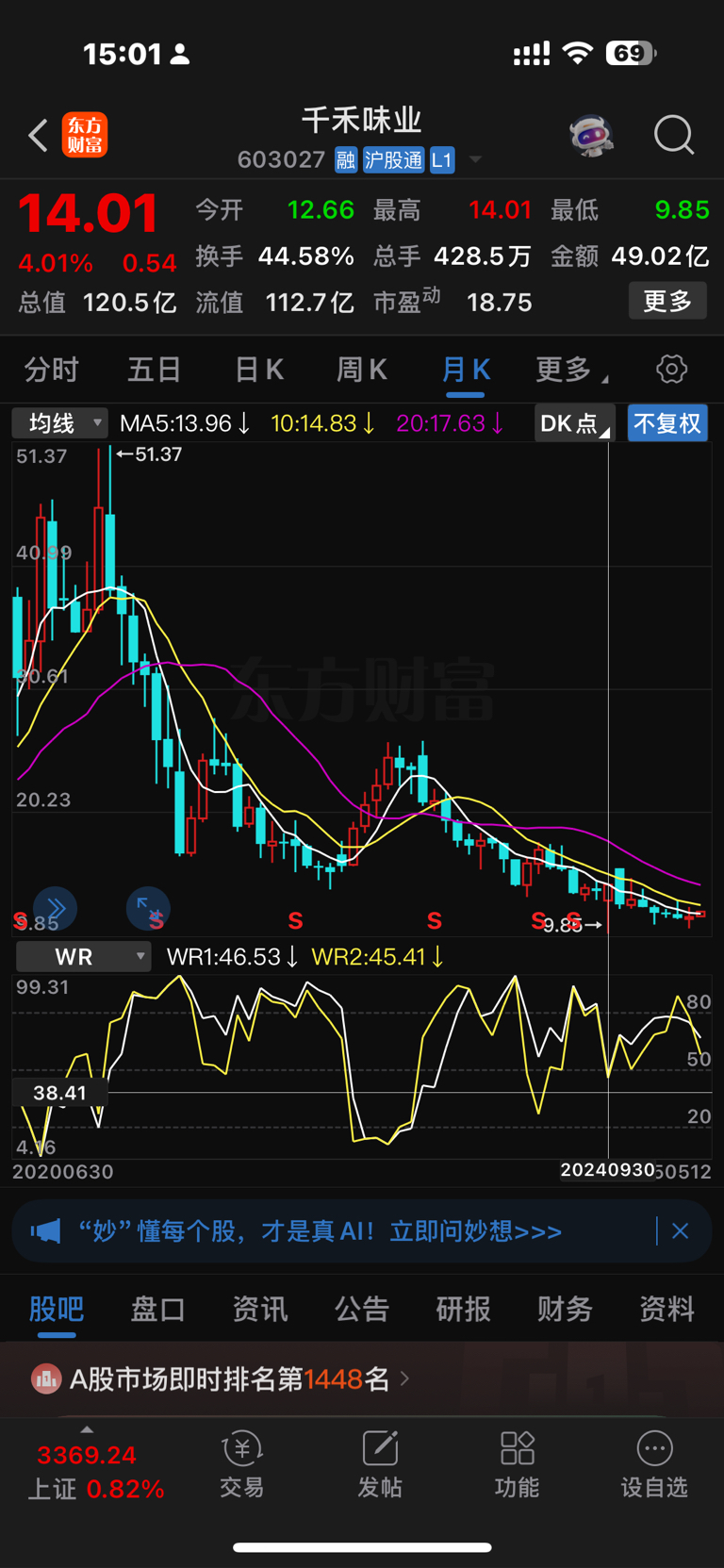Tap 总值 120.5亿 market cap
The width and height of the screenshot is (724, 1568).
click(x=97, y=303)
